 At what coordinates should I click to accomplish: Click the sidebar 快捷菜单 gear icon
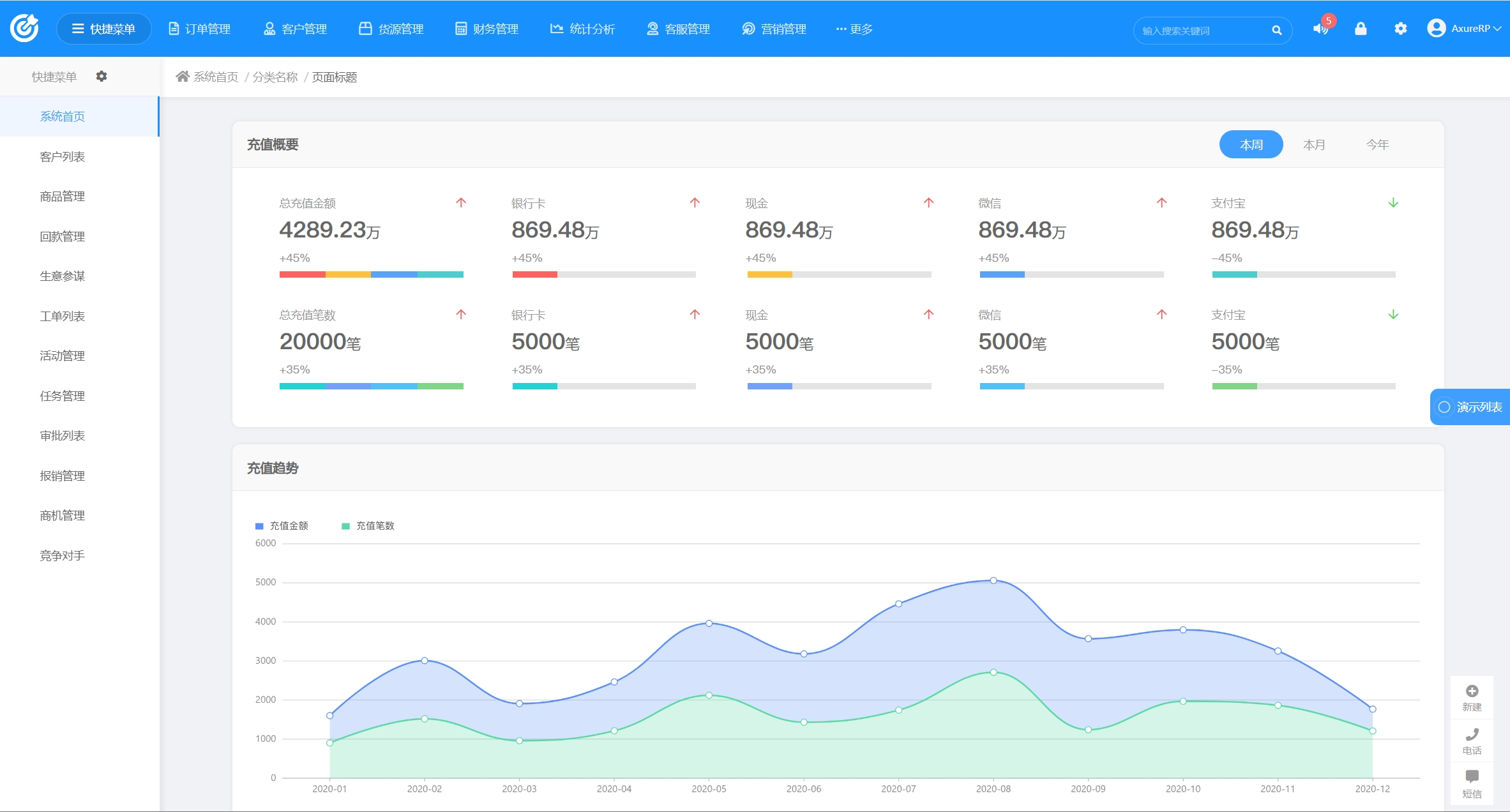[x=102, y=76]
